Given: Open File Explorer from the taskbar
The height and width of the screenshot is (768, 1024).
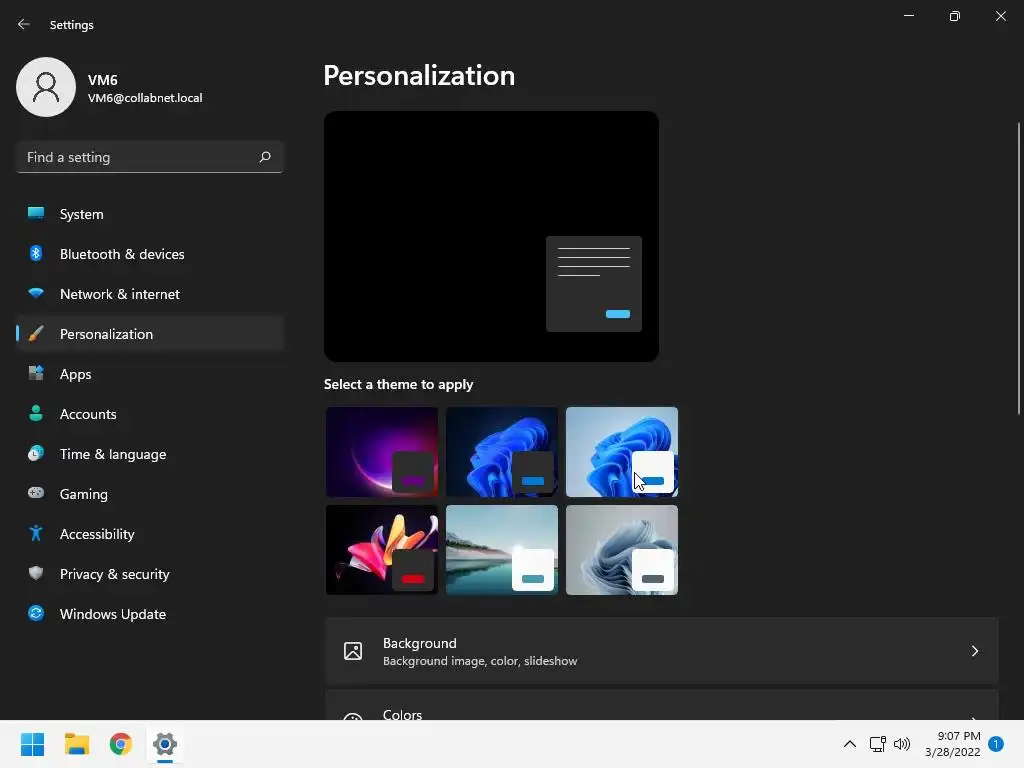Looking at the screenshot, I should click(76, 744).
